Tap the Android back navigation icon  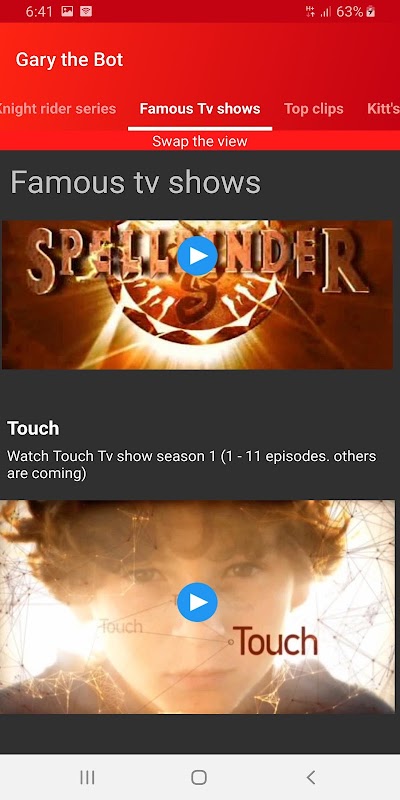(x=311, y=777)
